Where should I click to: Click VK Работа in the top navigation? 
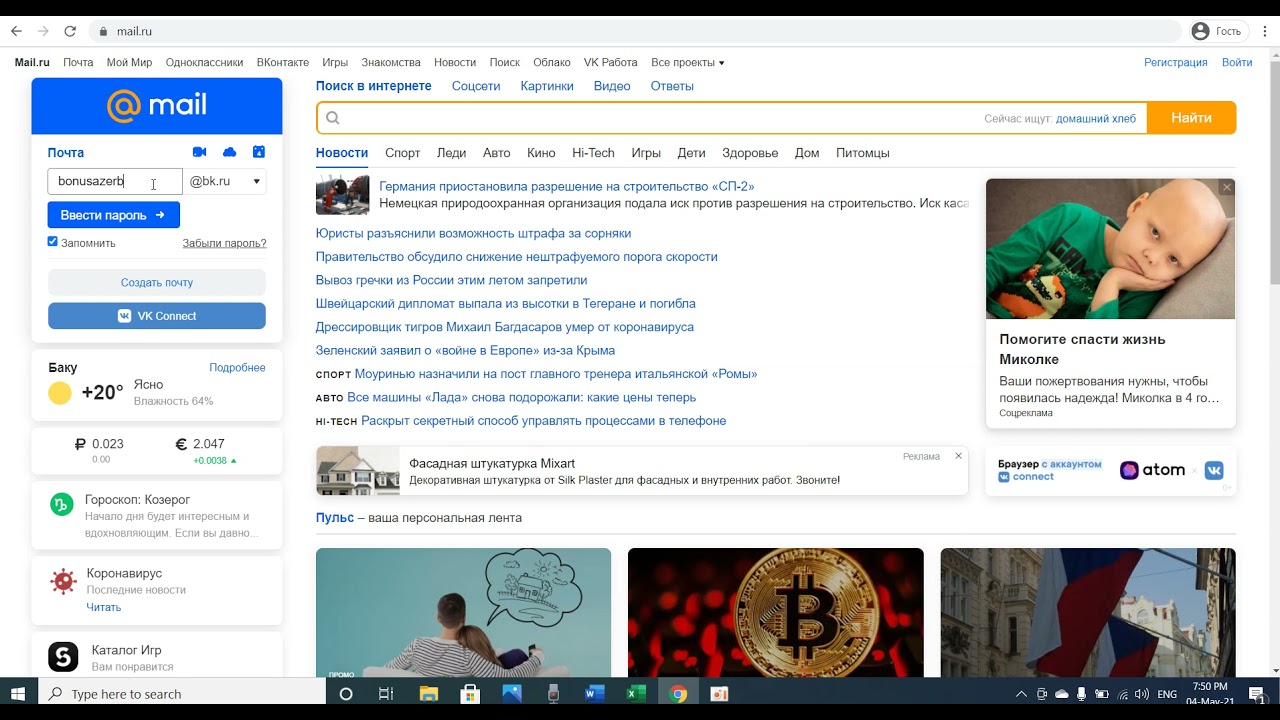610,62
